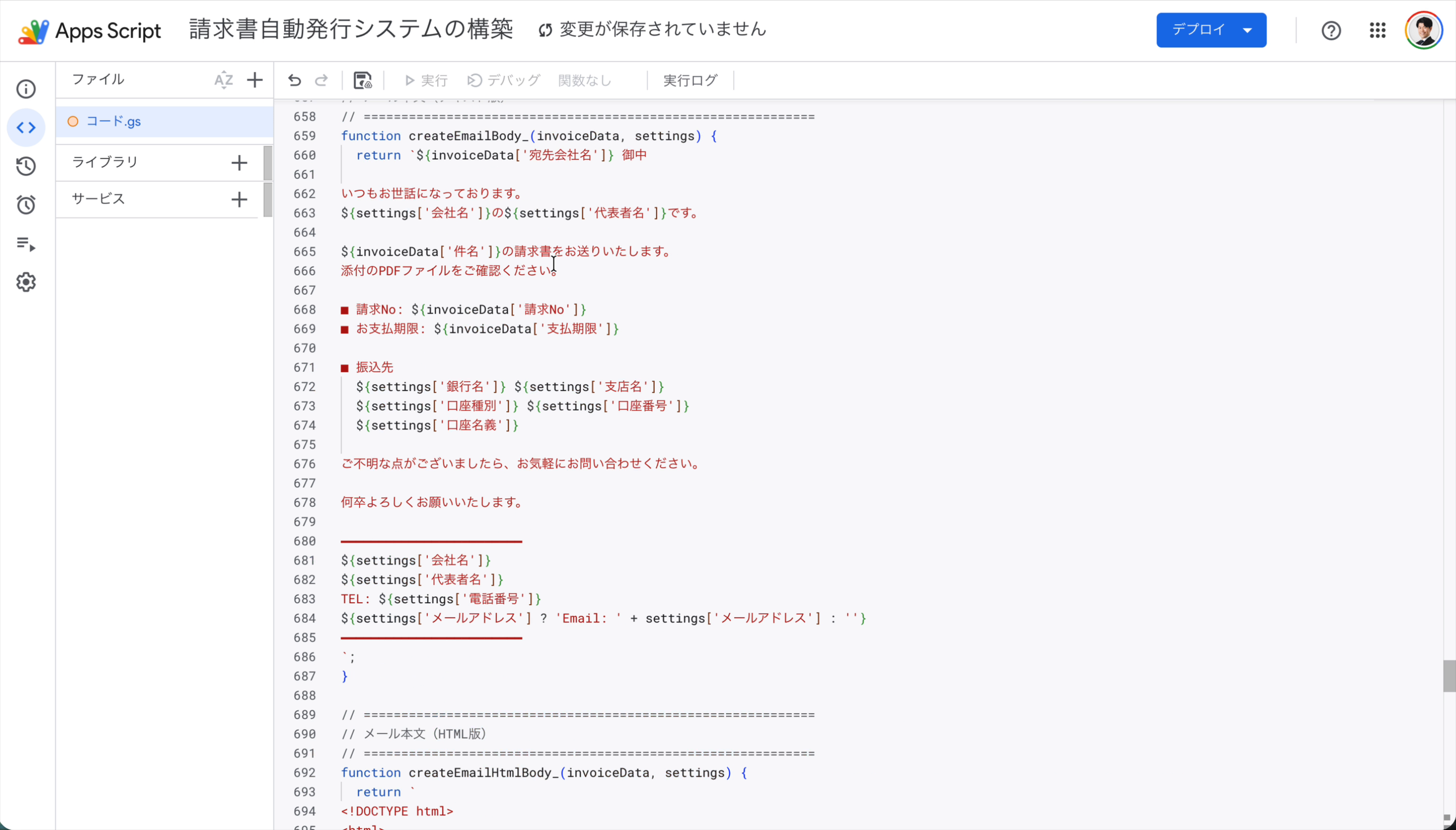View the Project history
The width and height of the screenshot is (1456, 830).
[x=26, y=166]
